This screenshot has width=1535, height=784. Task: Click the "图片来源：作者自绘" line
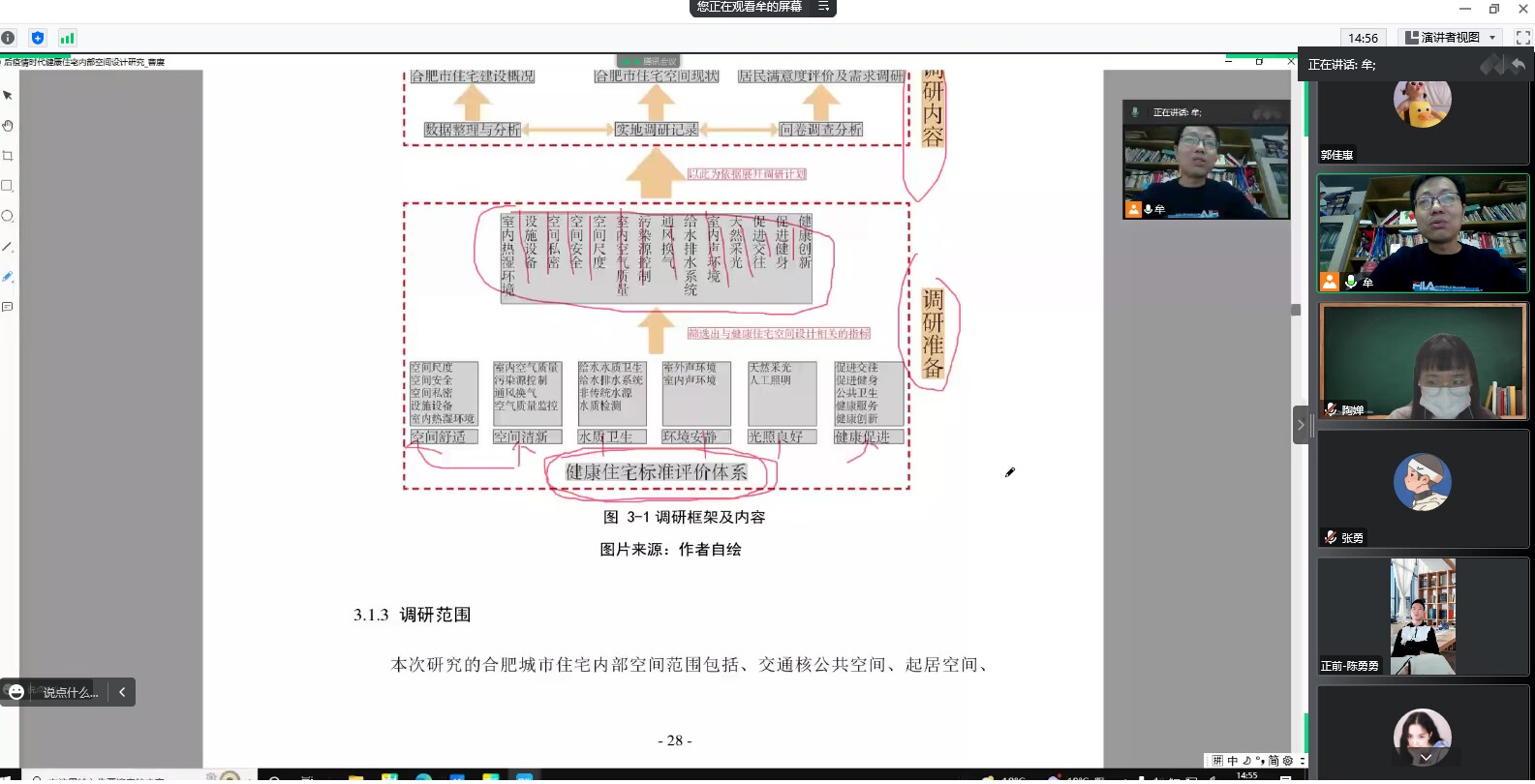pyautogui.click(x=670, y=549)
